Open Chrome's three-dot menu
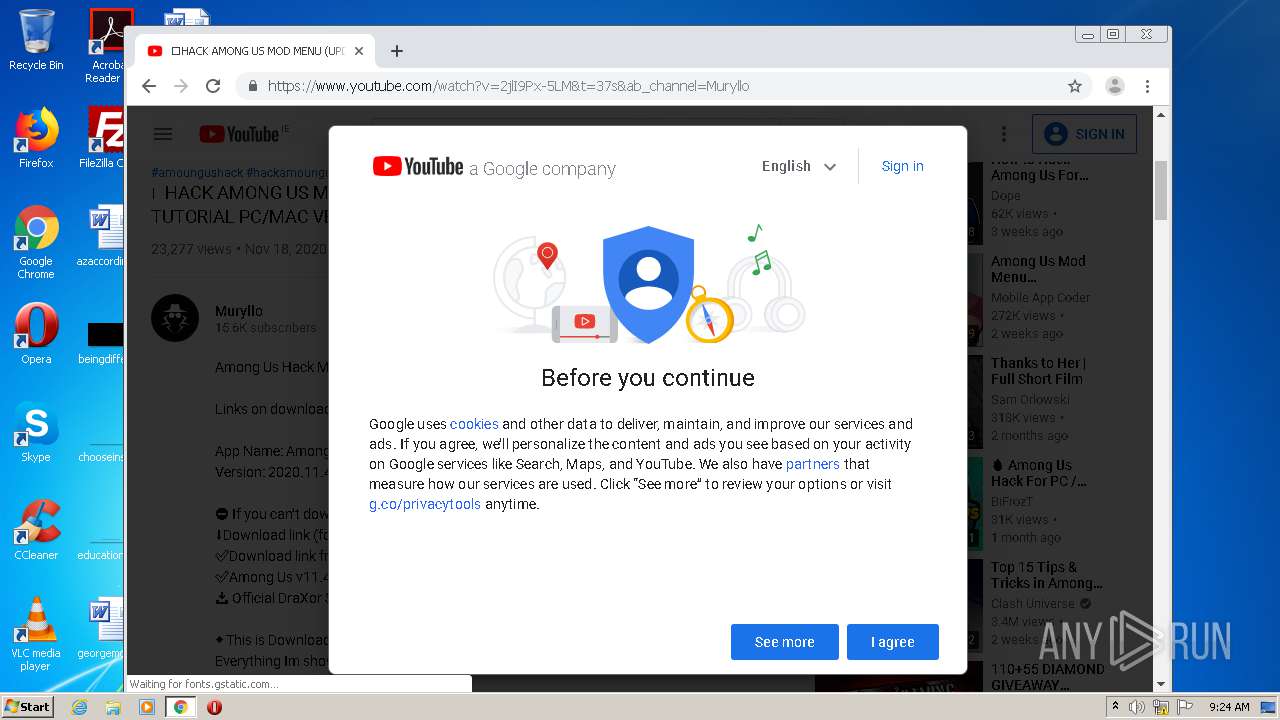 click(x=1148, y=86)
